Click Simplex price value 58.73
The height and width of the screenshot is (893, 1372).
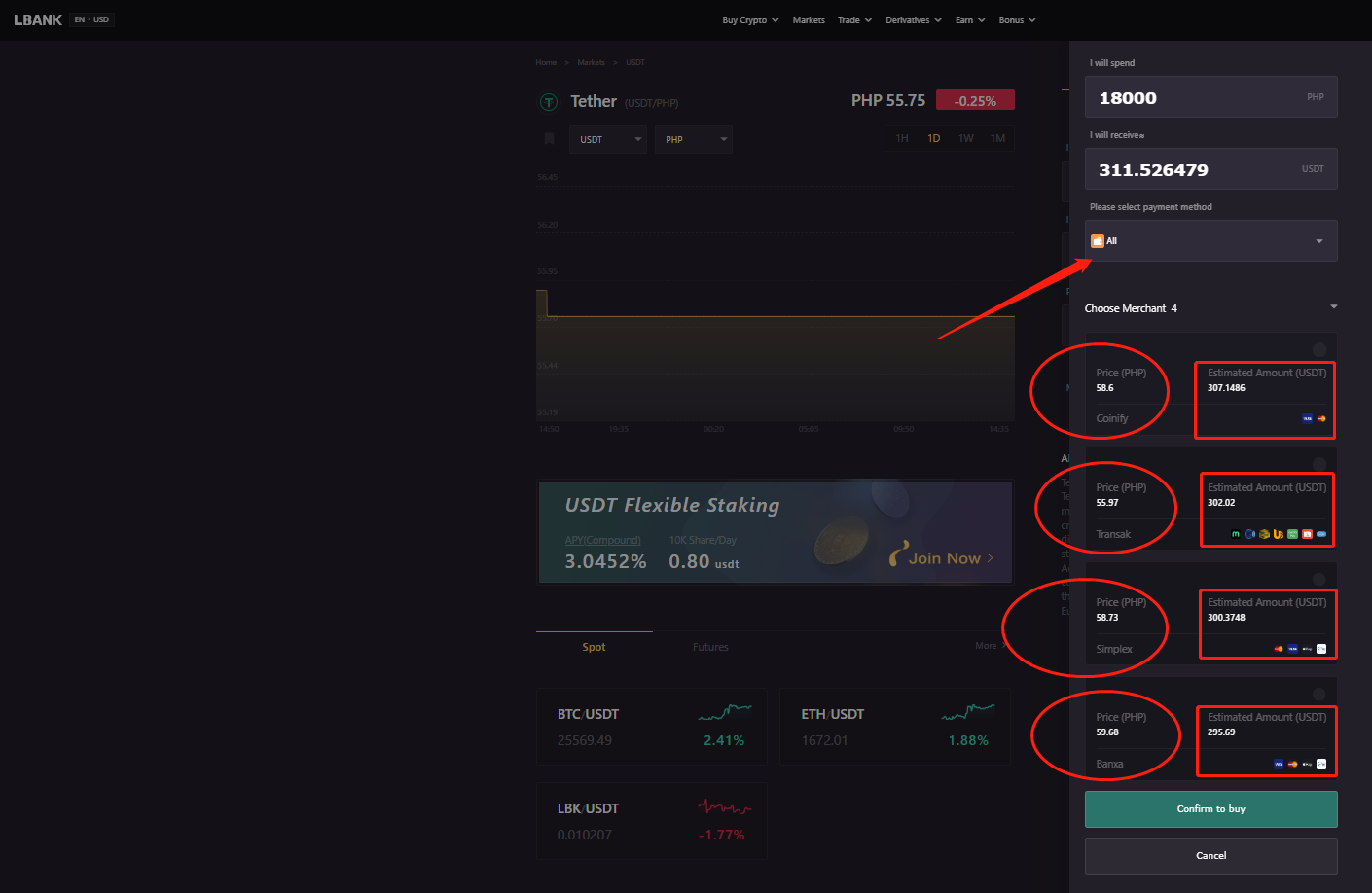(1107, 618)
